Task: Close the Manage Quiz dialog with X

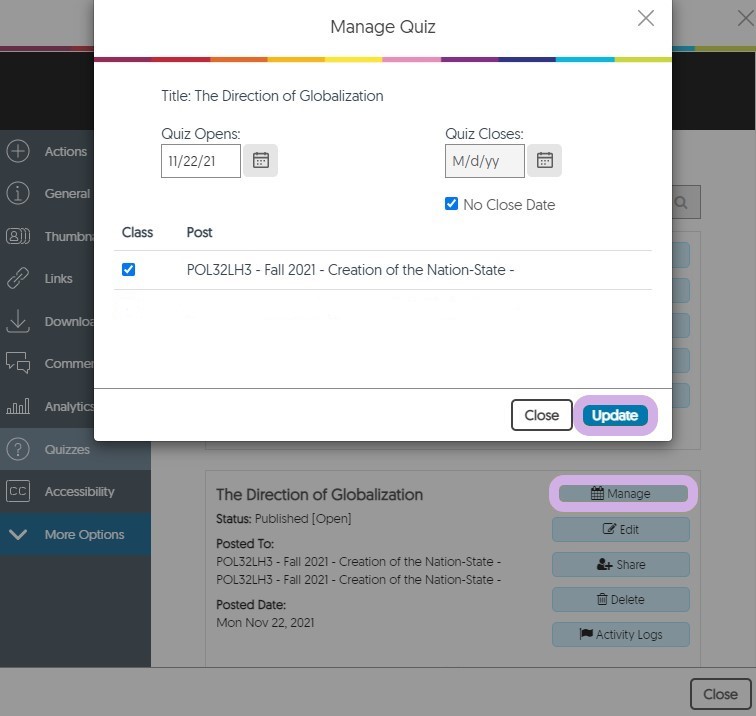Action: point(646,18)
